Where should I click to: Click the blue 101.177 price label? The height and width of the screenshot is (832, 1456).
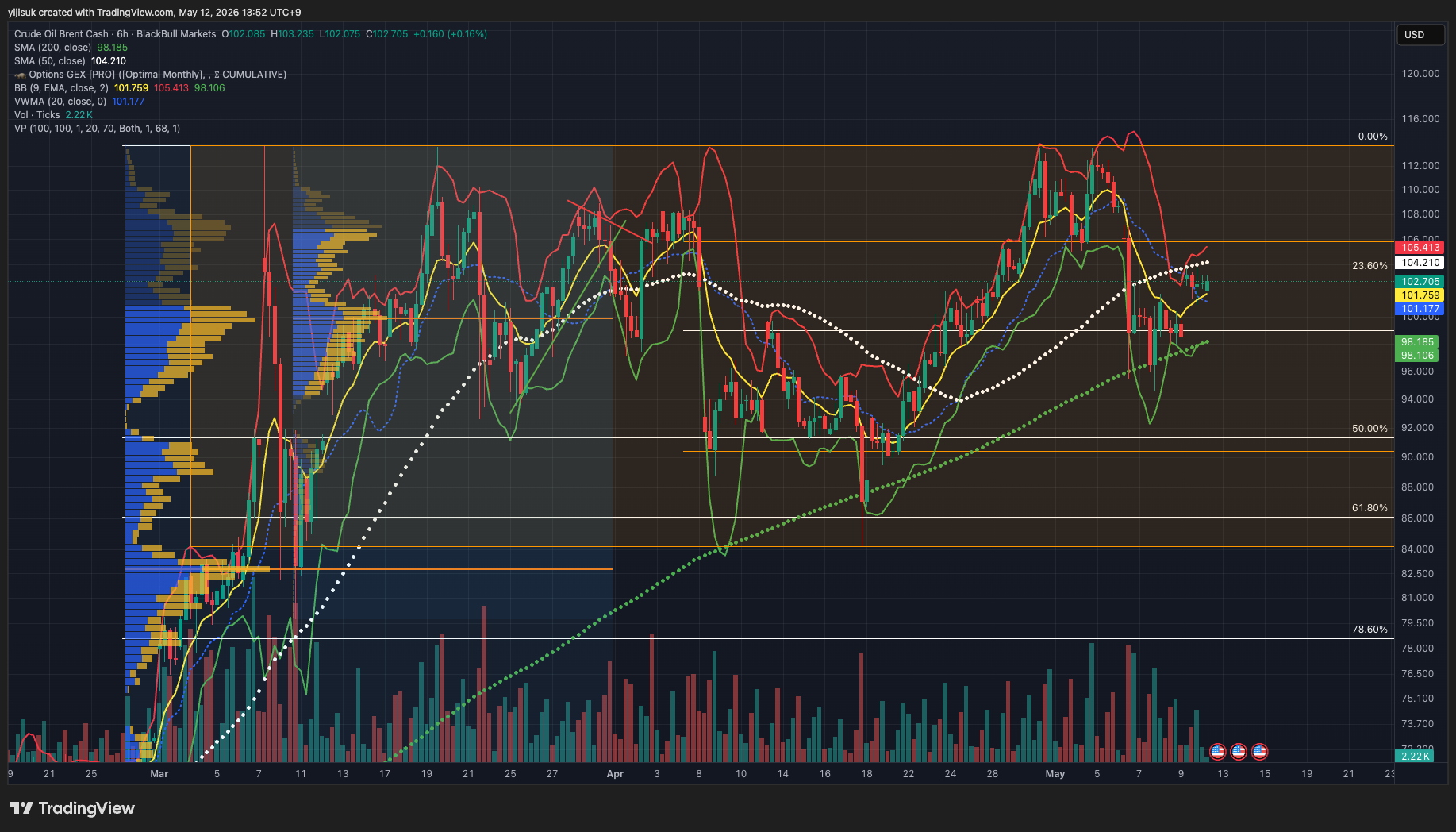pos(1420,309)
